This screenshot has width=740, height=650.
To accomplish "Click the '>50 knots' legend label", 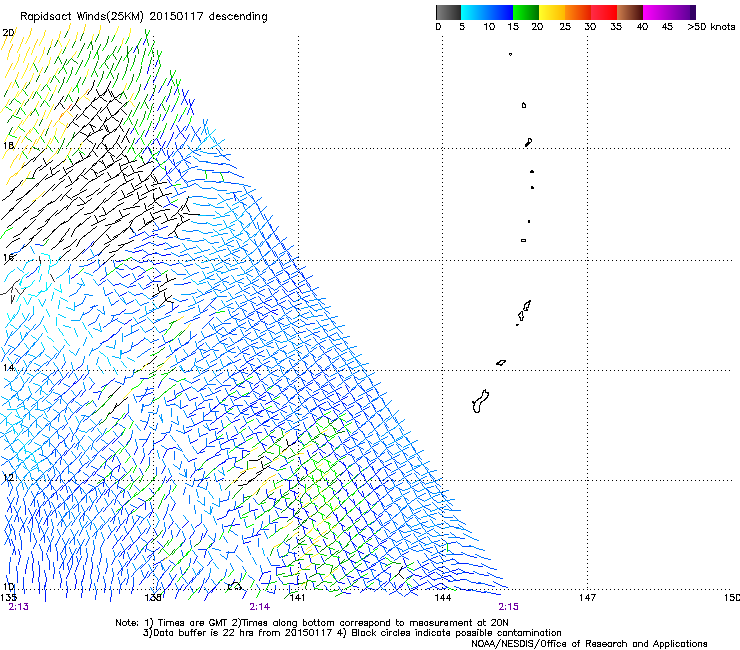I will pos(711,27).
